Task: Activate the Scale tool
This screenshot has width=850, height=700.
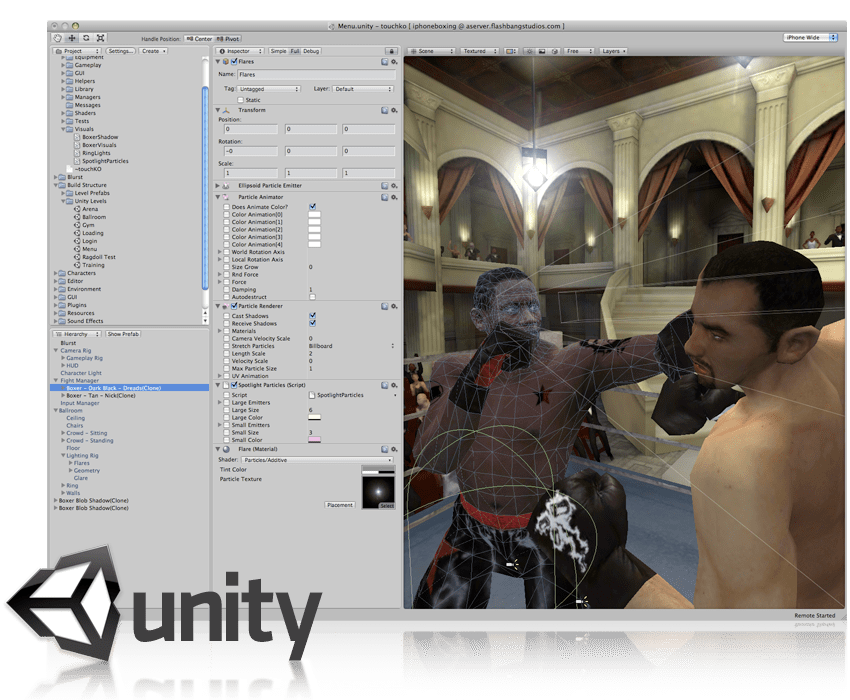Action: click(x=99, y=37)
